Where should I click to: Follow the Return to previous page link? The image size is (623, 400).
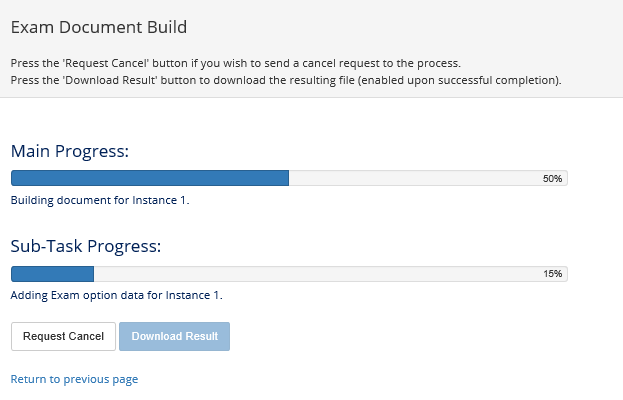point(74,379)
